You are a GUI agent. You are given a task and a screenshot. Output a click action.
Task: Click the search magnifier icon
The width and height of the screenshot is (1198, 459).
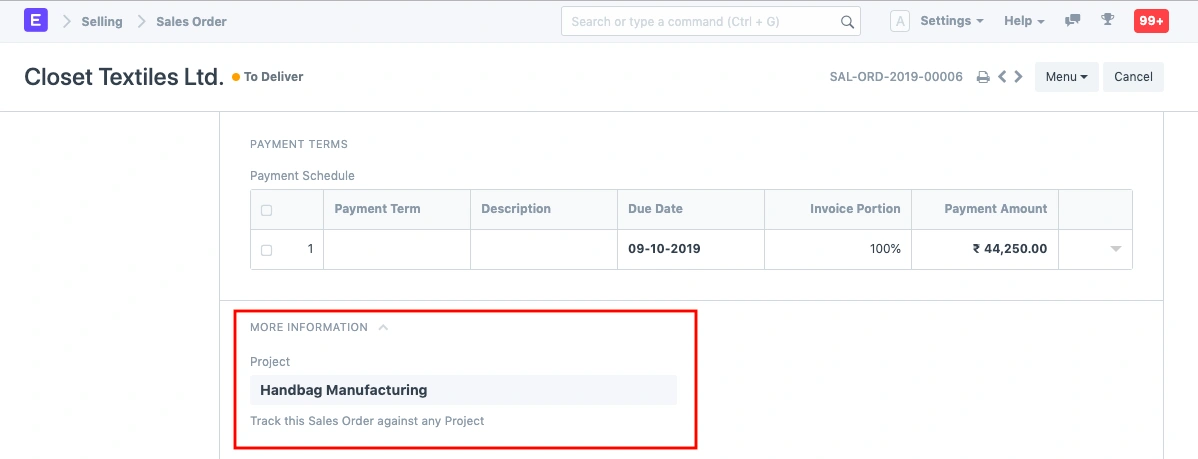click(846, 21)
